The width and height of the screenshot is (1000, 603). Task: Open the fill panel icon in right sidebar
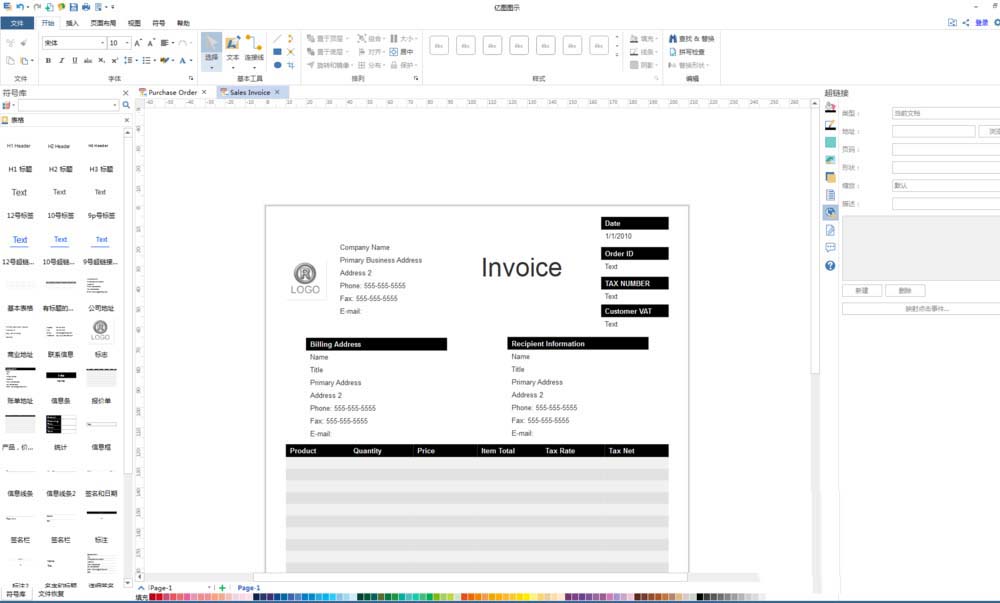pos(830,107)
